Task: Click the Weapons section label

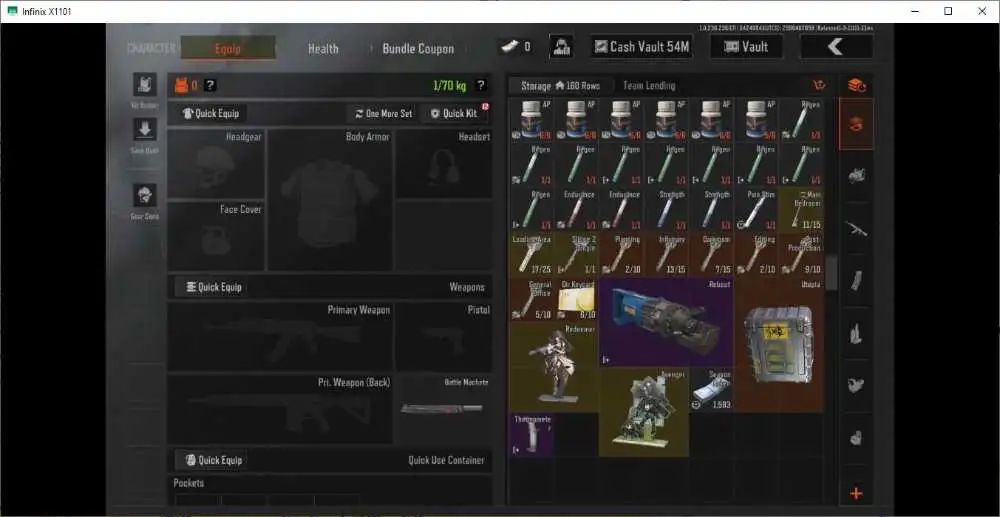Action: [x=467, y=287]
